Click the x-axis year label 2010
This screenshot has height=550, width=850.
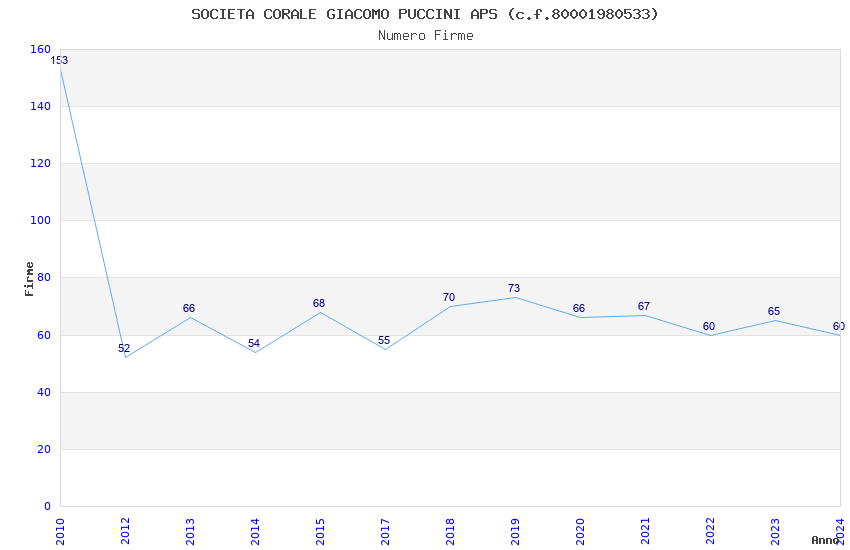coord(60,531)
